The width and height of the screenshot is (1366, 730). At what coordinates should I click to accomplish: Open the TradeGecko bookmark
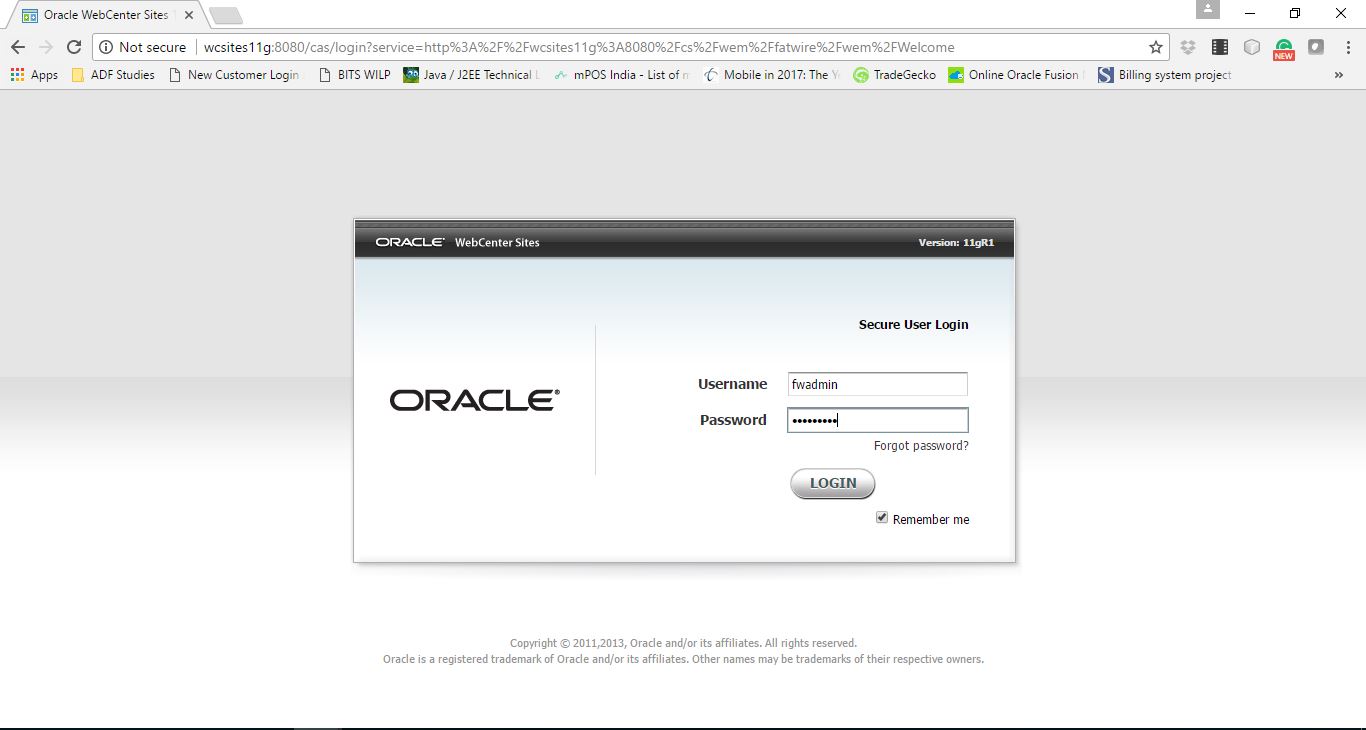point(894,75)
